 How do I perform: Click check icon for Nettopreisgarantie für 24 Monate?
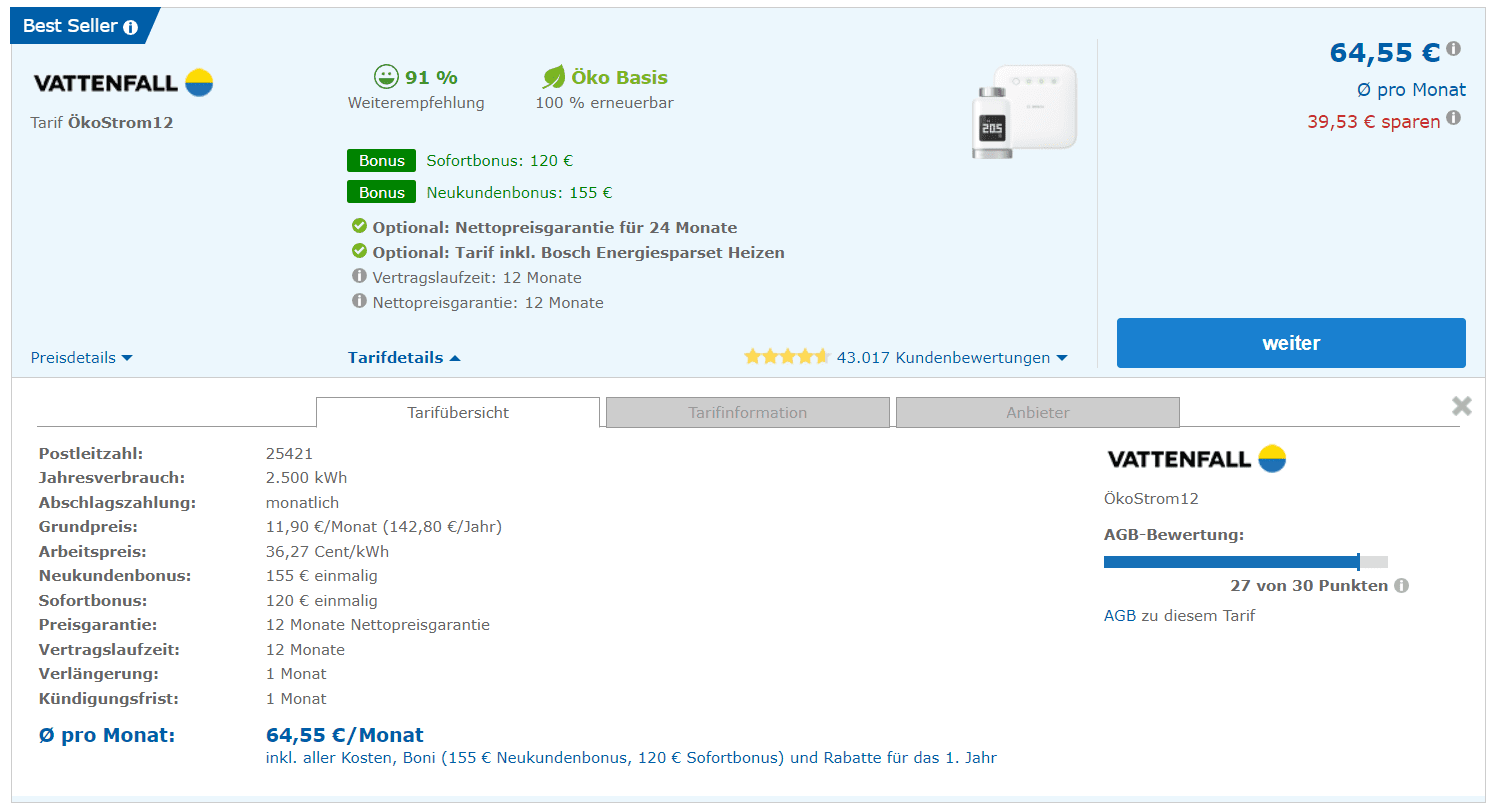359,226
